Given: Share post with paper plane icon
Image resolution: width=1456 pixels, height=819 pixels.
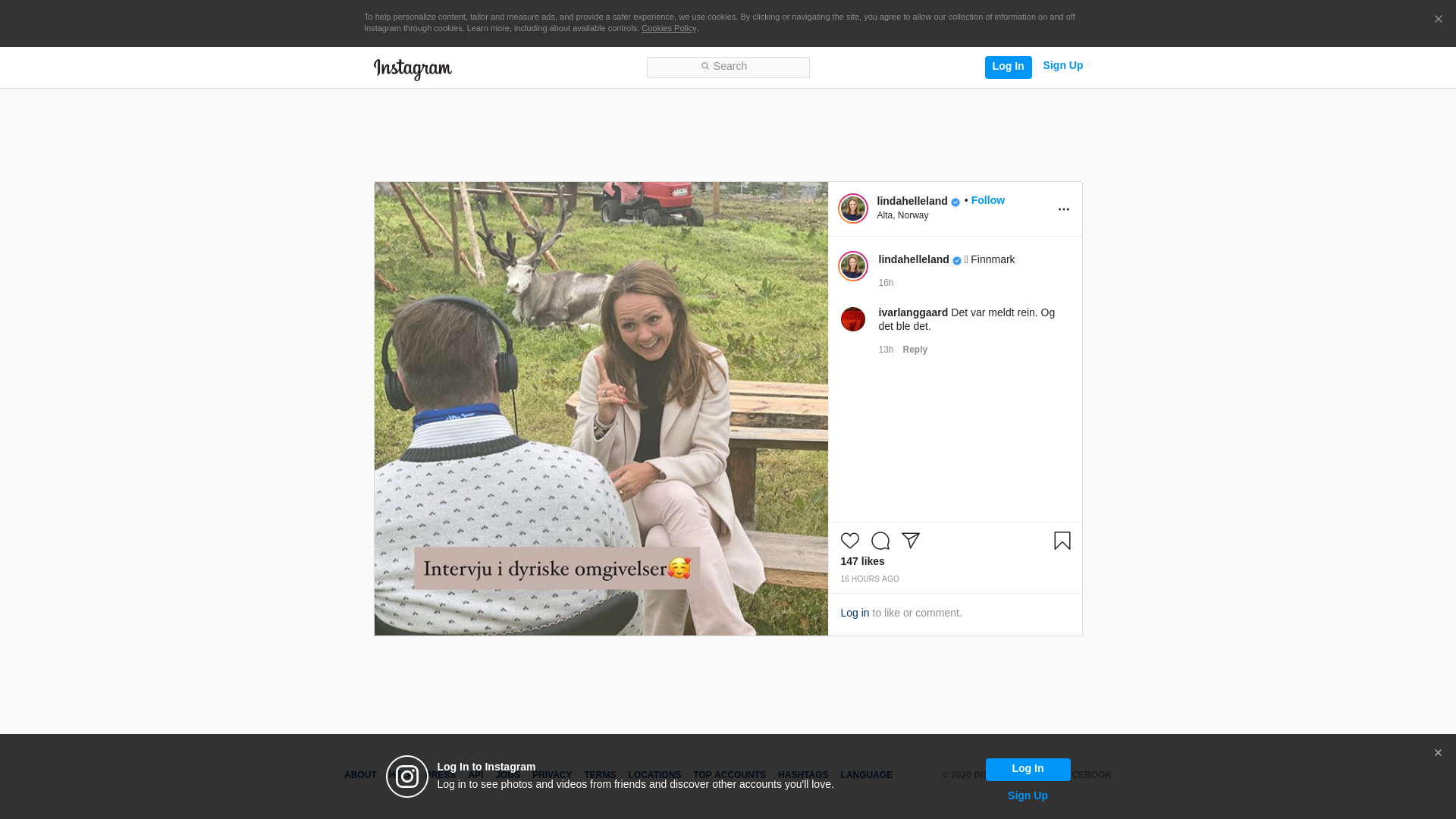Looking at the screenshot, I should (910, 541).
